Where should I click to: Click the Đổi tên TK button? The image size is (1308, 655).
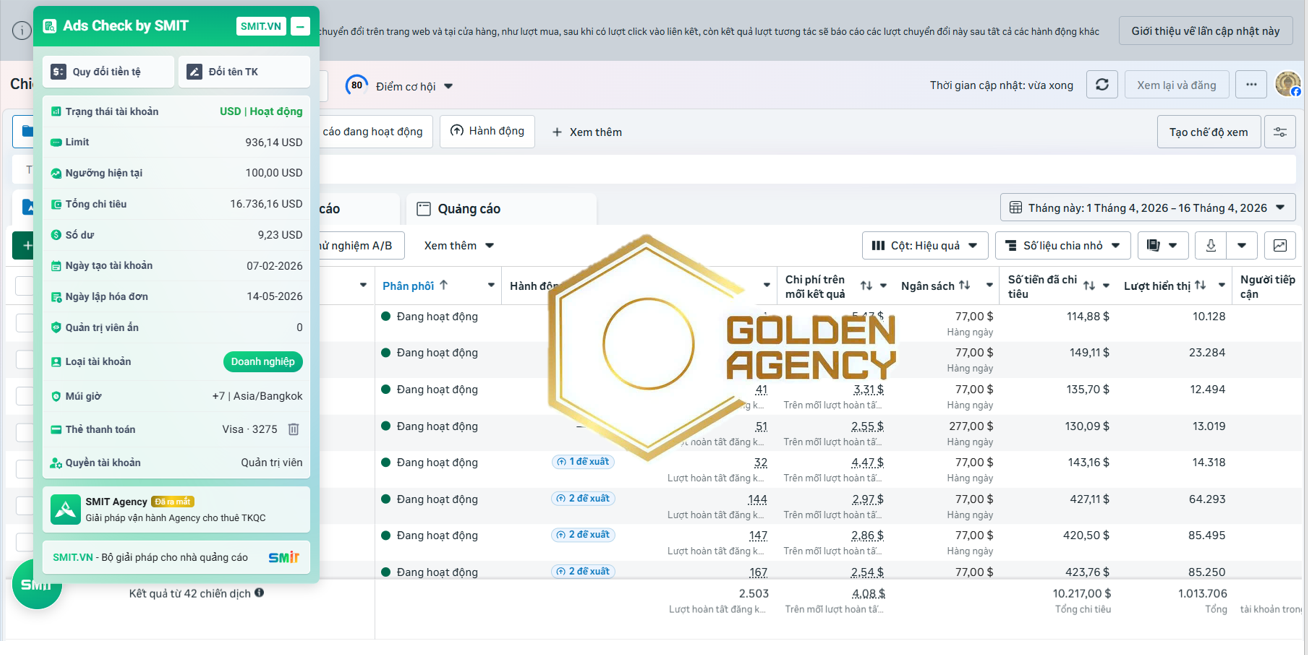(244, 72)
